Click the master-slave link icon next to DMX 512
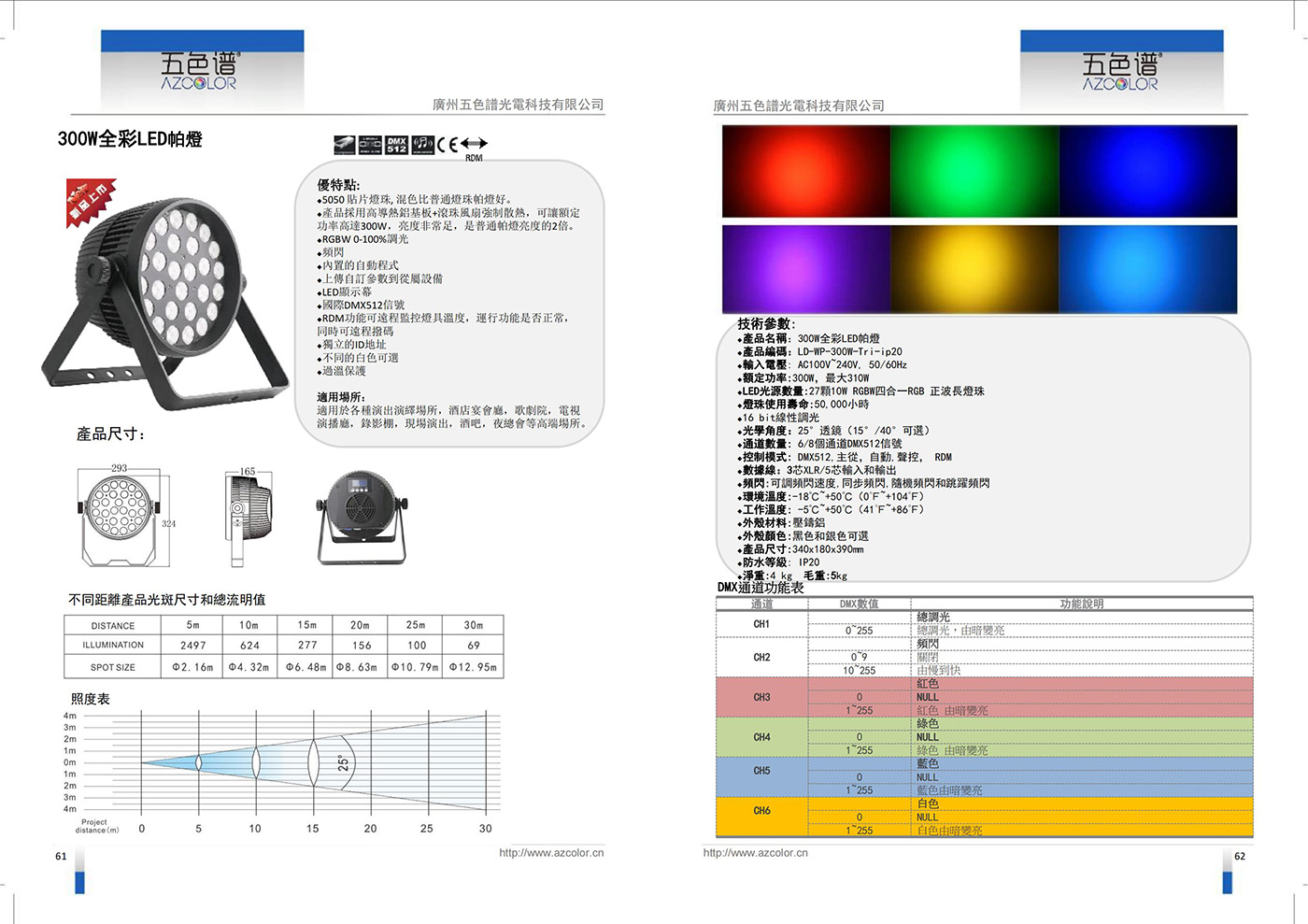This screenshot has width=1308, height=924. pyautogui.click(x=370, y=145)
